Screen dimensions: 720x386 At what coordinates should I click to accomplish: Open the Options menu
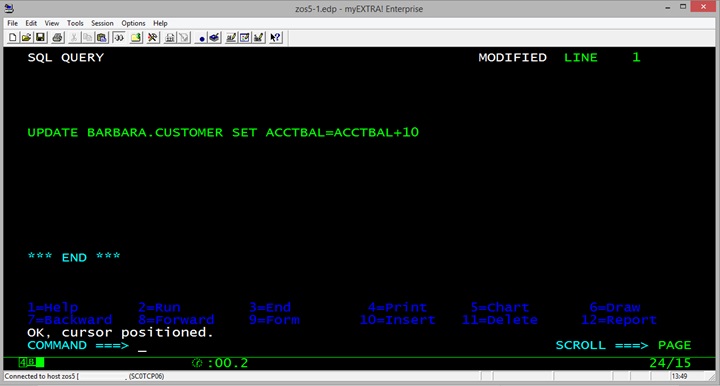coord(133,23)
